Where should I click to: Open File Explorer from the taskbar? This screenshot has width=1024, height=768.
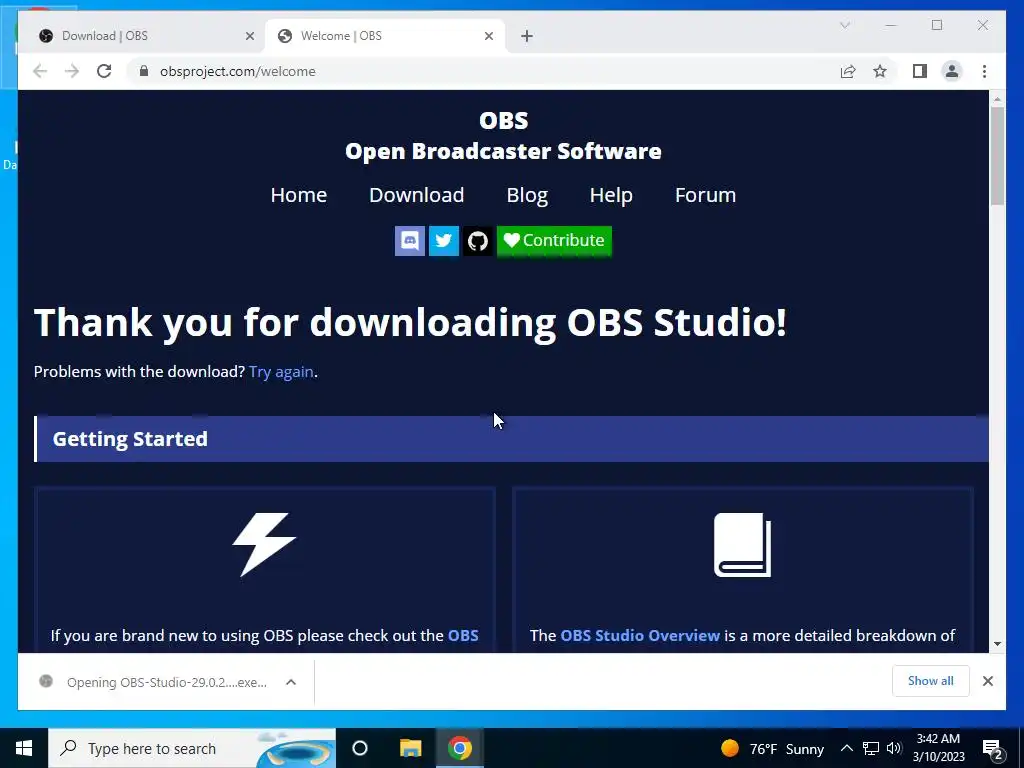point(411,748)
